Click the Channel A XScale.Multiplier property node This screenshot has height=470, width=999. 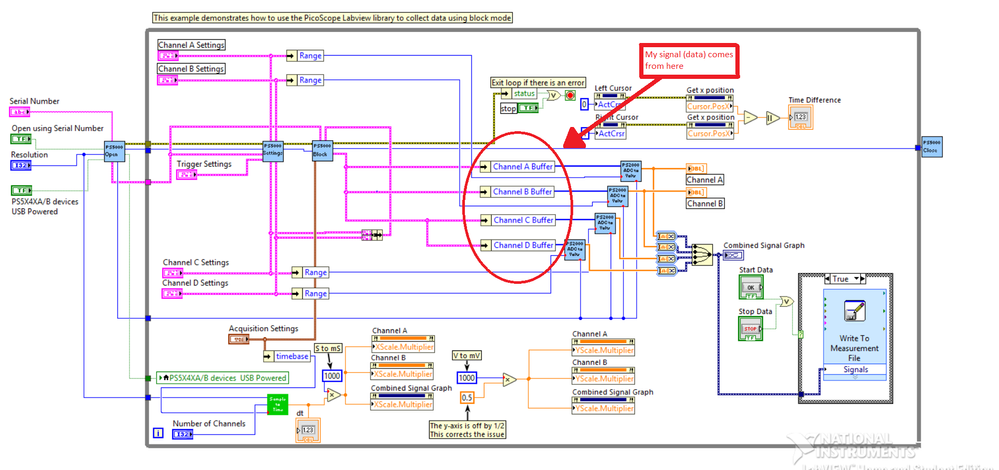(403, 344)
